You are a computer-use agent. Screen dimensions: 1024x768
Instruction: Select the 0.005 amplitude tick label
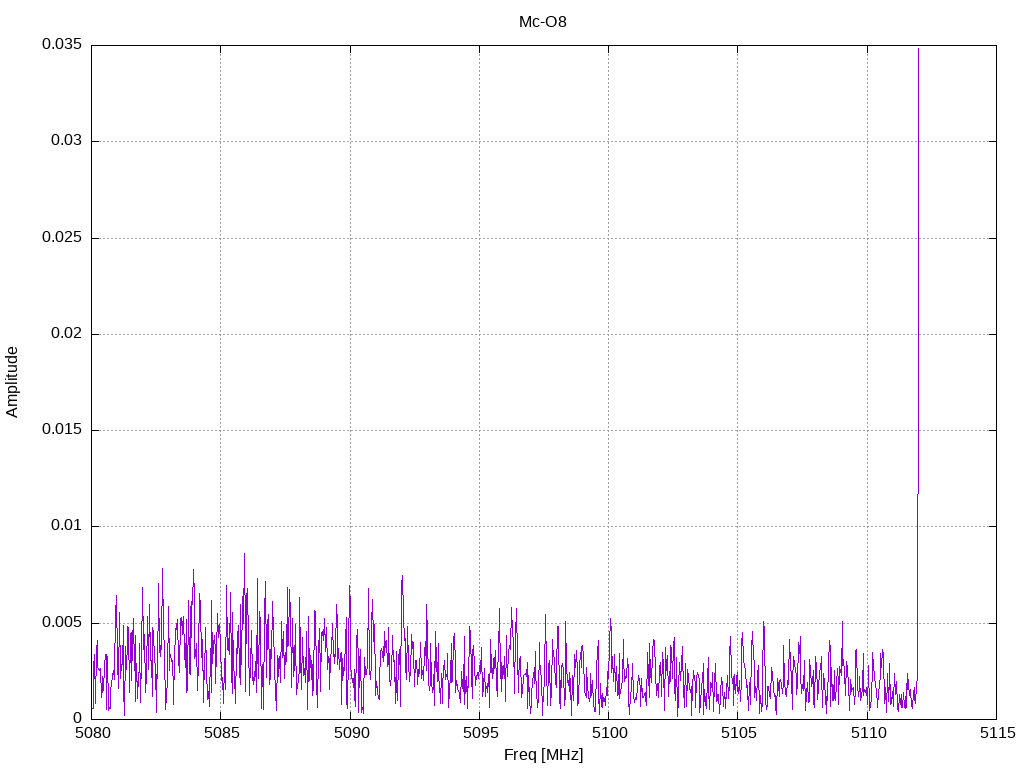[x=61, y=622]
